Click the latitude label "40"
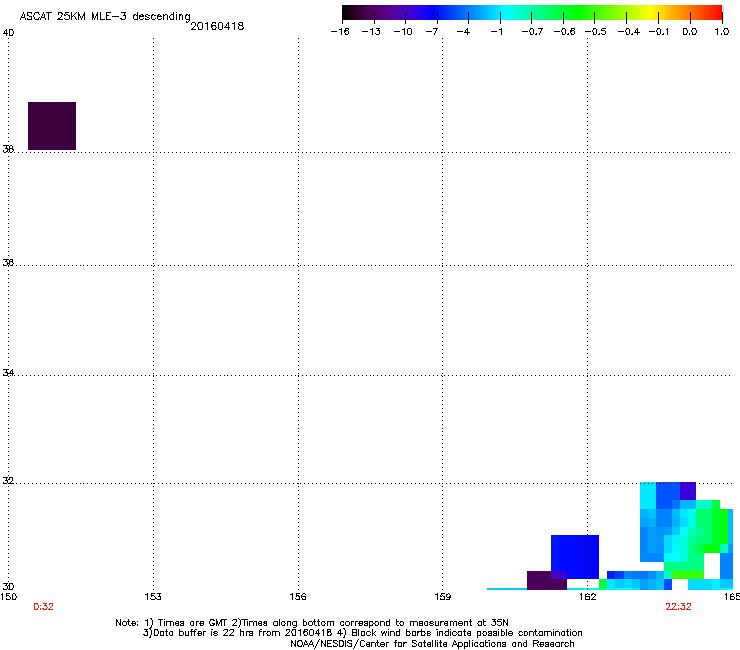The width and height of the screenshot is (740, 650). pyautogui.click(x=8, y=33)
